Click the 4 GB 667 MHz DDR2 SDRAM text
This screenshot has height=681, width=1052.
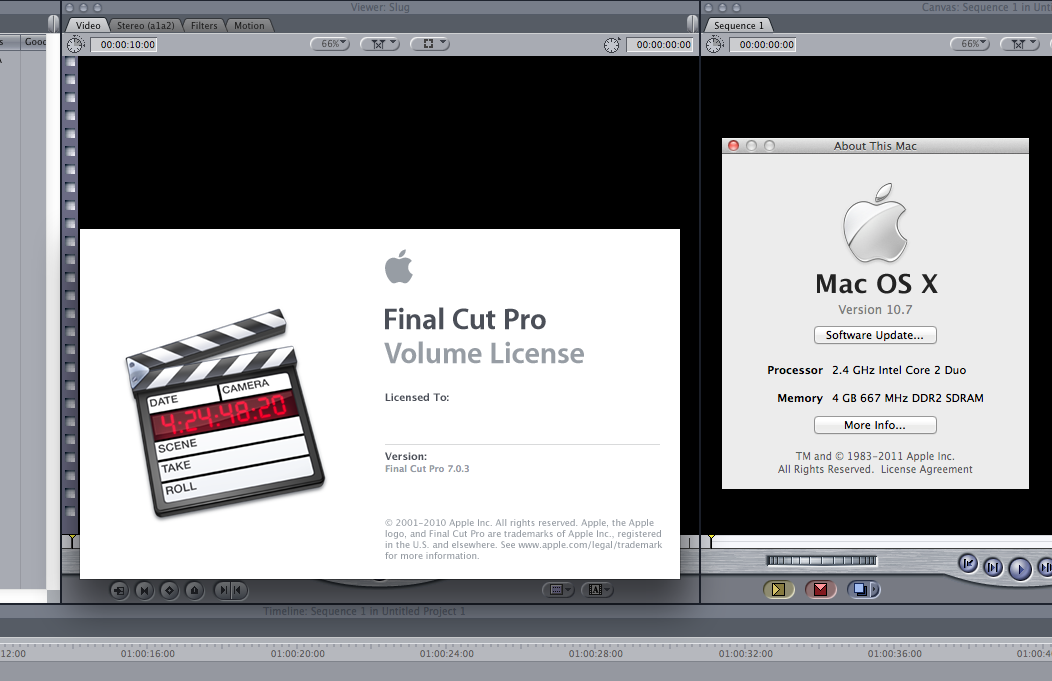[908, 398]
